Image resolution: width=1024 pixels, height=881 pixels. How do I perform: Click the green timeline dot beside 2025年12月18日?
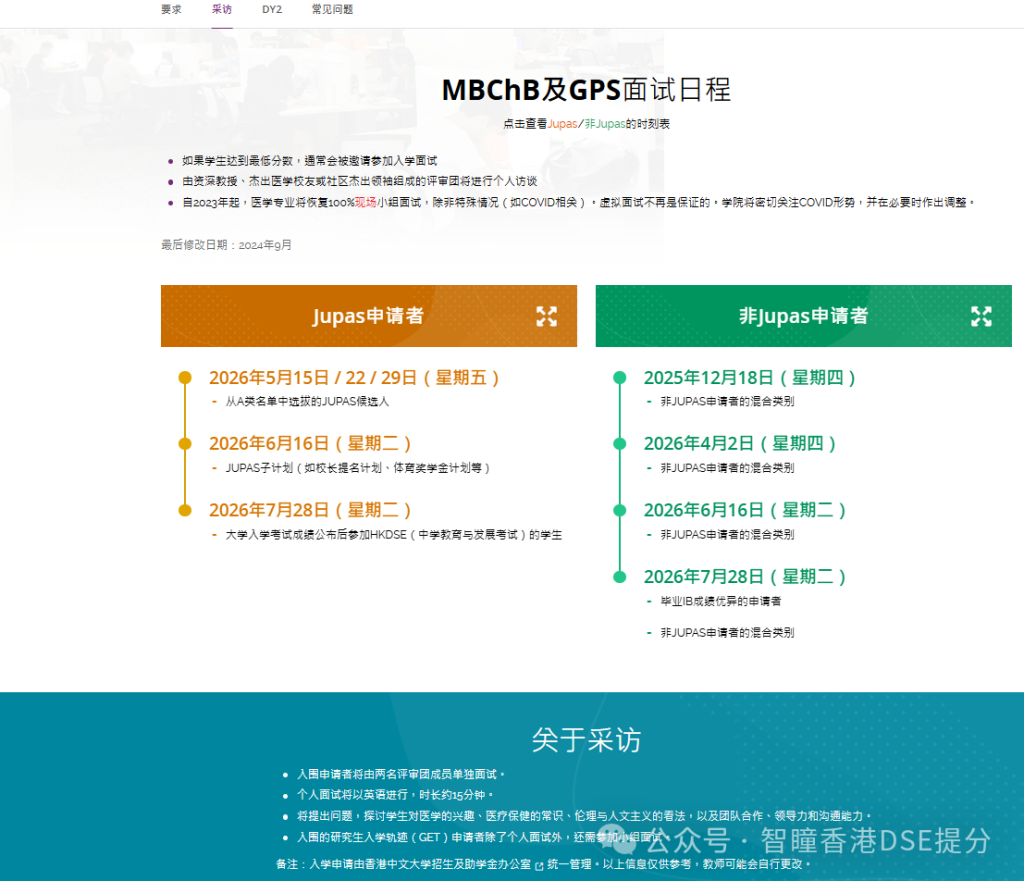click(x=620, y=377)
